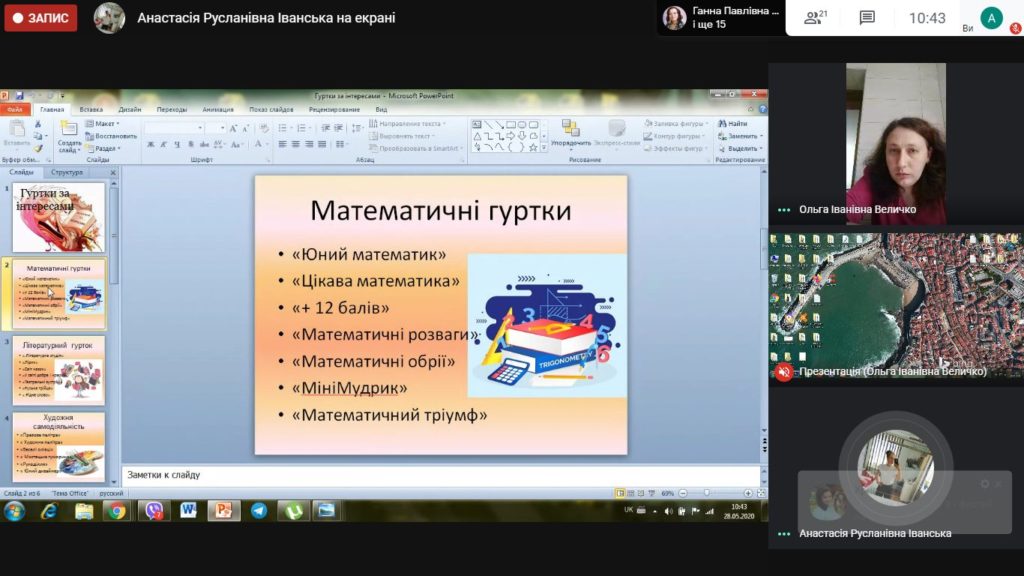Screen dimensions: 1024x576
Task: Click the Cut scissors icon in ribbon
Action: coord(38,123)
